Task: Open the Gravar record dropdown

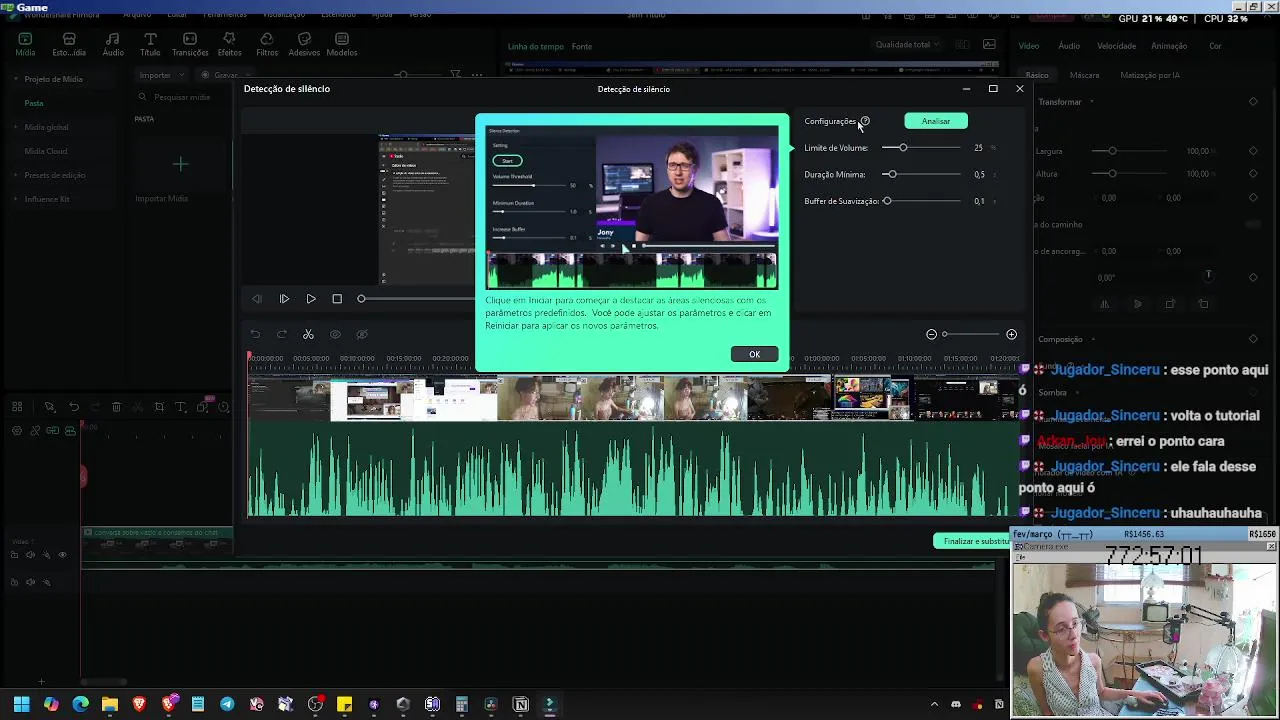Action: click(225, 75)
